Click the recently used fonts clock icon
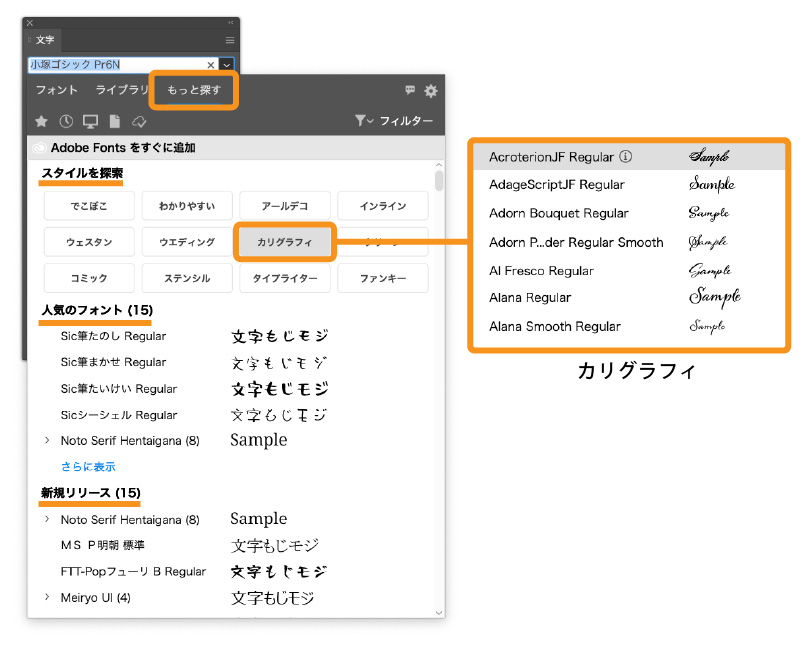Viewport: 804px width, 646px height. click(66, 121)
